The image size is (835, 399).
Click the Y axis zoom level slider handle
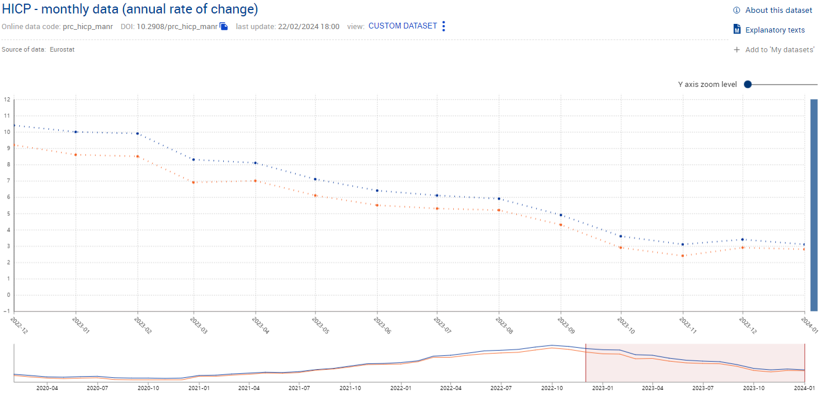748,84
